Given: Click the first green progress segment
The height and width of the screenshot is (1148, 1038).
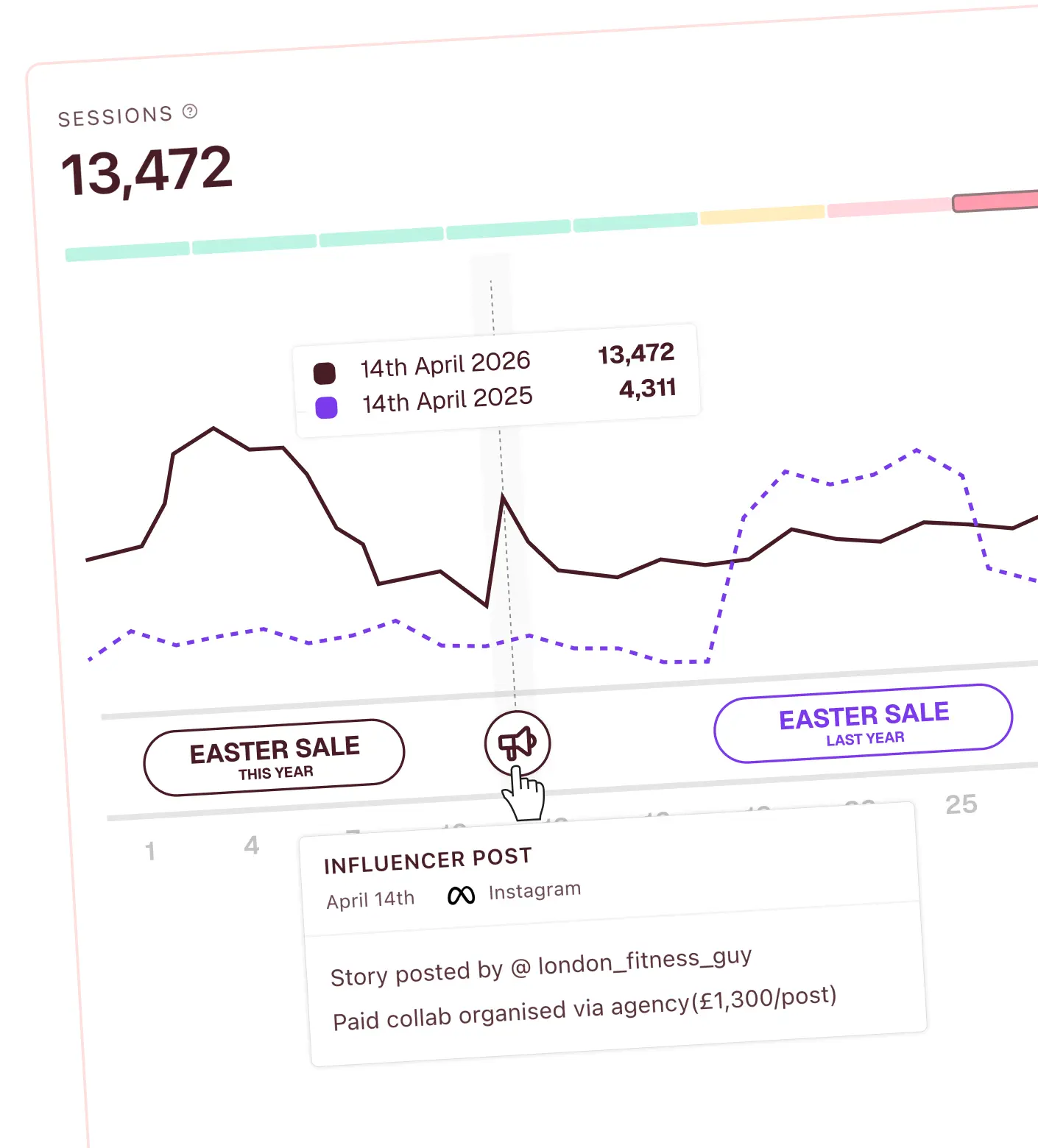Looking at the screenshot, I should [127, 252].
